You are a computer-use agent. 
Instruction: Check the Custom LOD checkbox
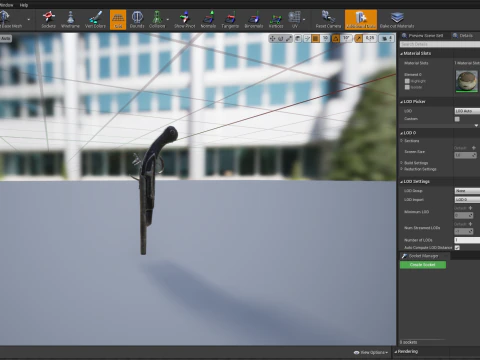coord(457,119)
